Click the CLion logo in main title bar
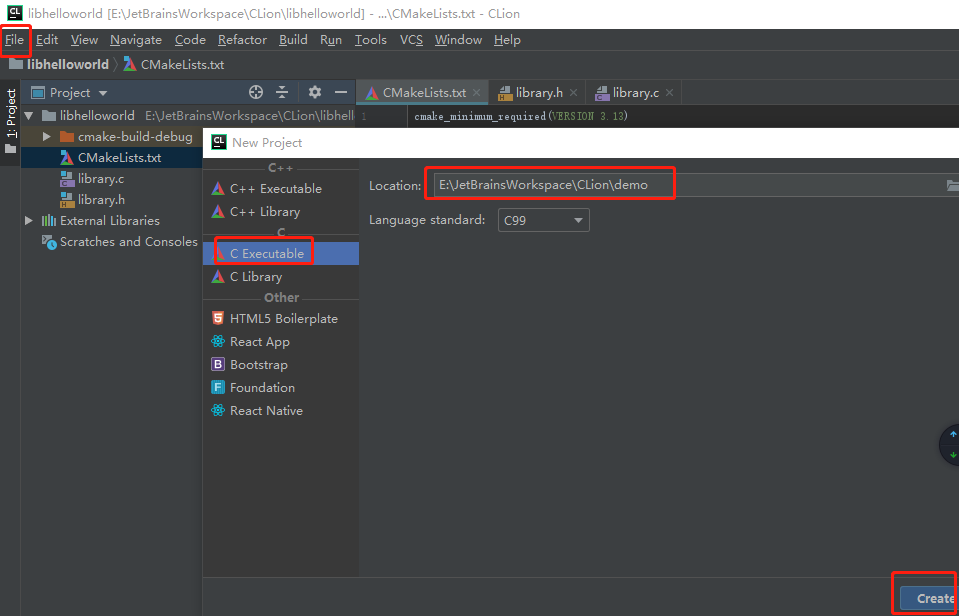 point(13,13)
